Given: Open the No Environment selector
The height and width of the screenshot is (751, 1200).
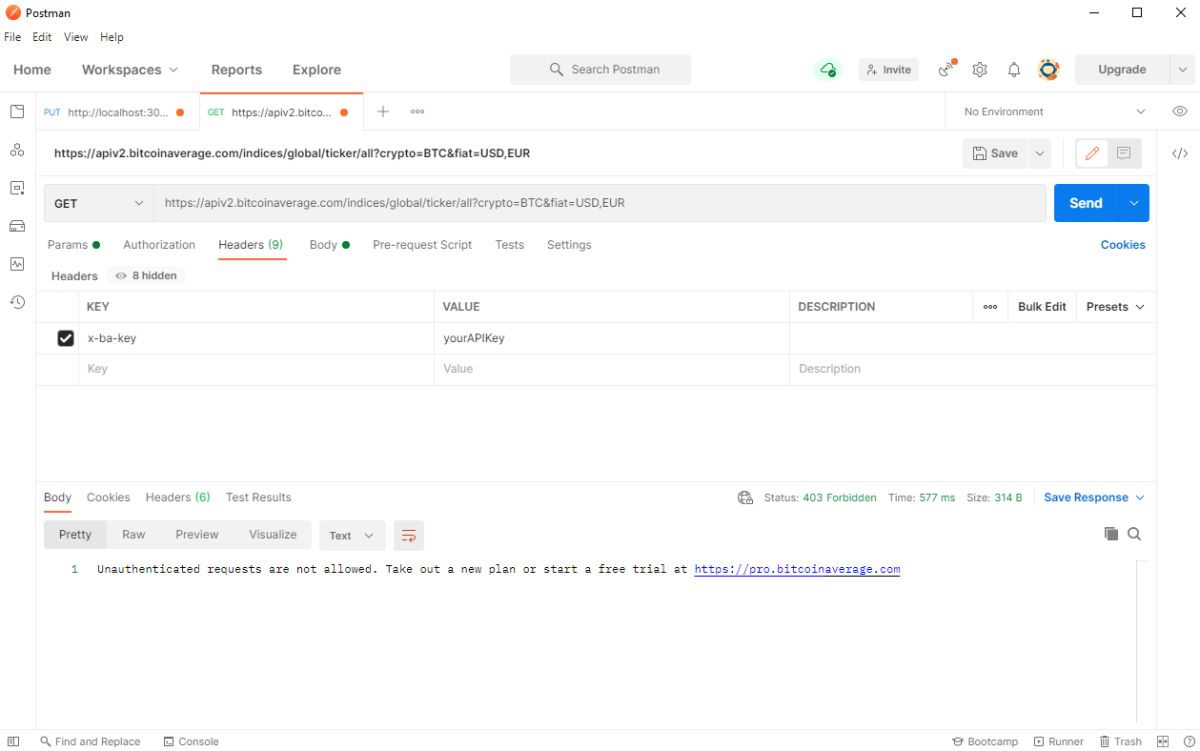Looking at the screenshot, I should pos(1054,112).
